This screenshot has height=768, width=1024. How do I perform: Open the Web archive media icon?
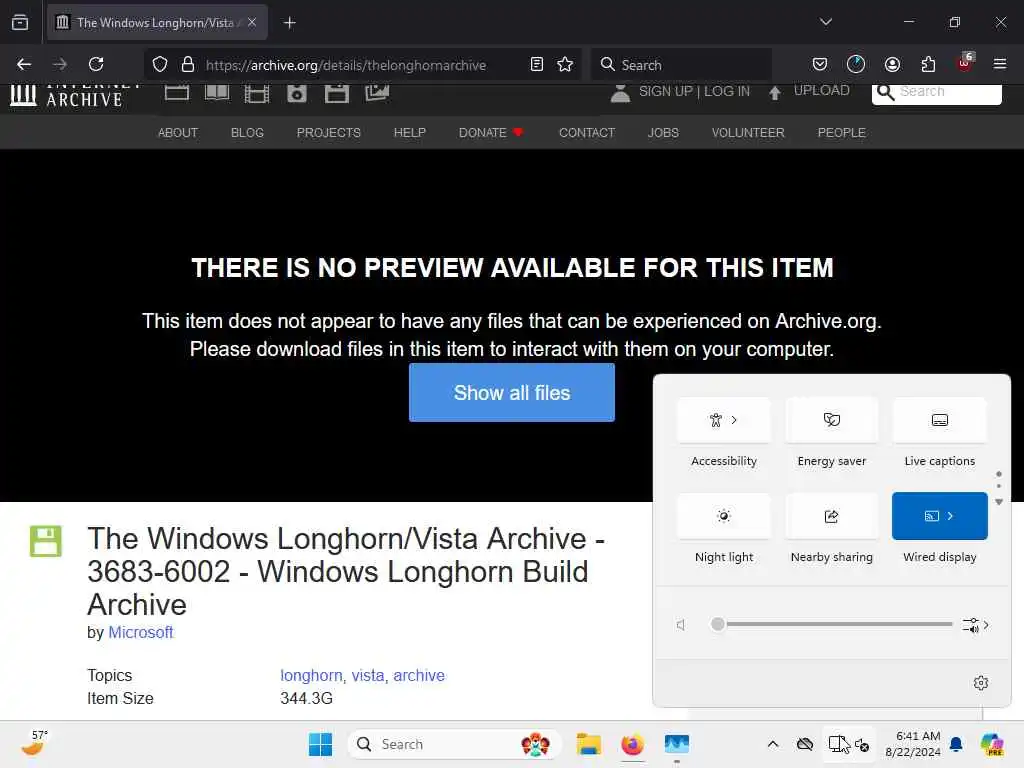[177, 93]
